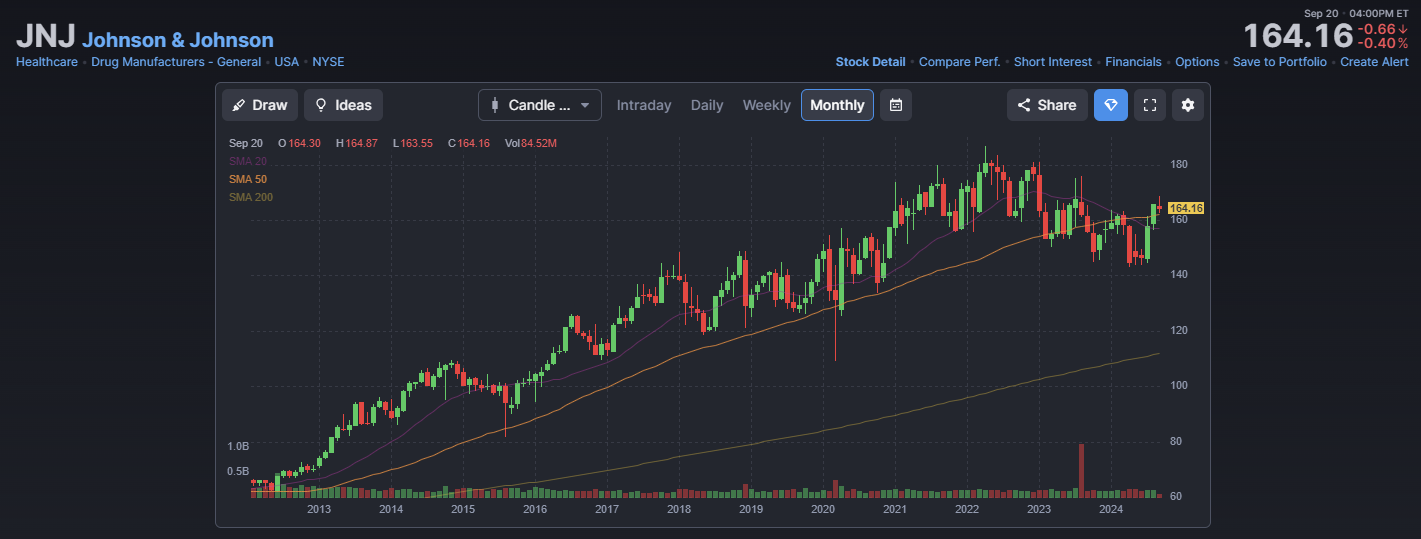Click the blue diamond premium icon
1421x539 pixels.
coord(1110,105)
